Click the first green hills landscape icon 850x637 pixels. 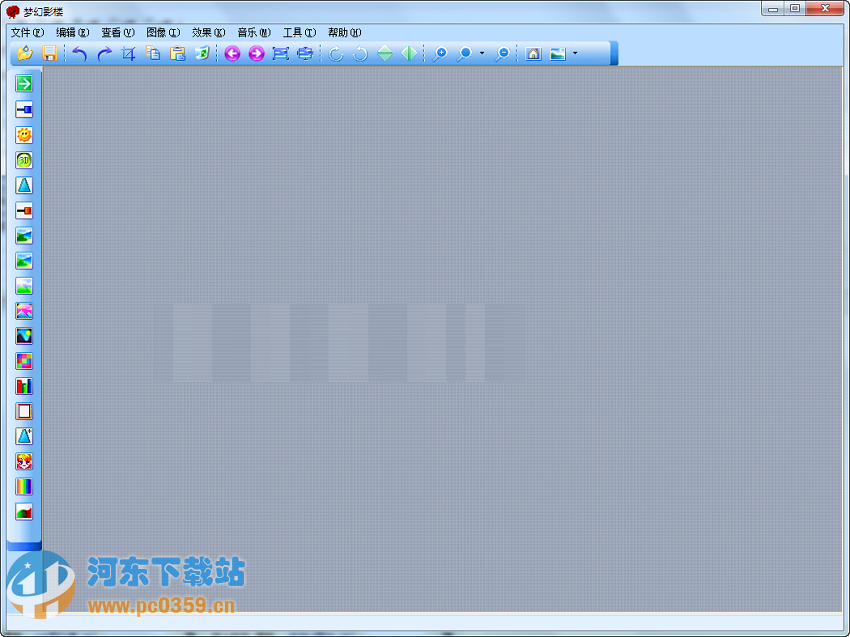click(x=24, y=236)
